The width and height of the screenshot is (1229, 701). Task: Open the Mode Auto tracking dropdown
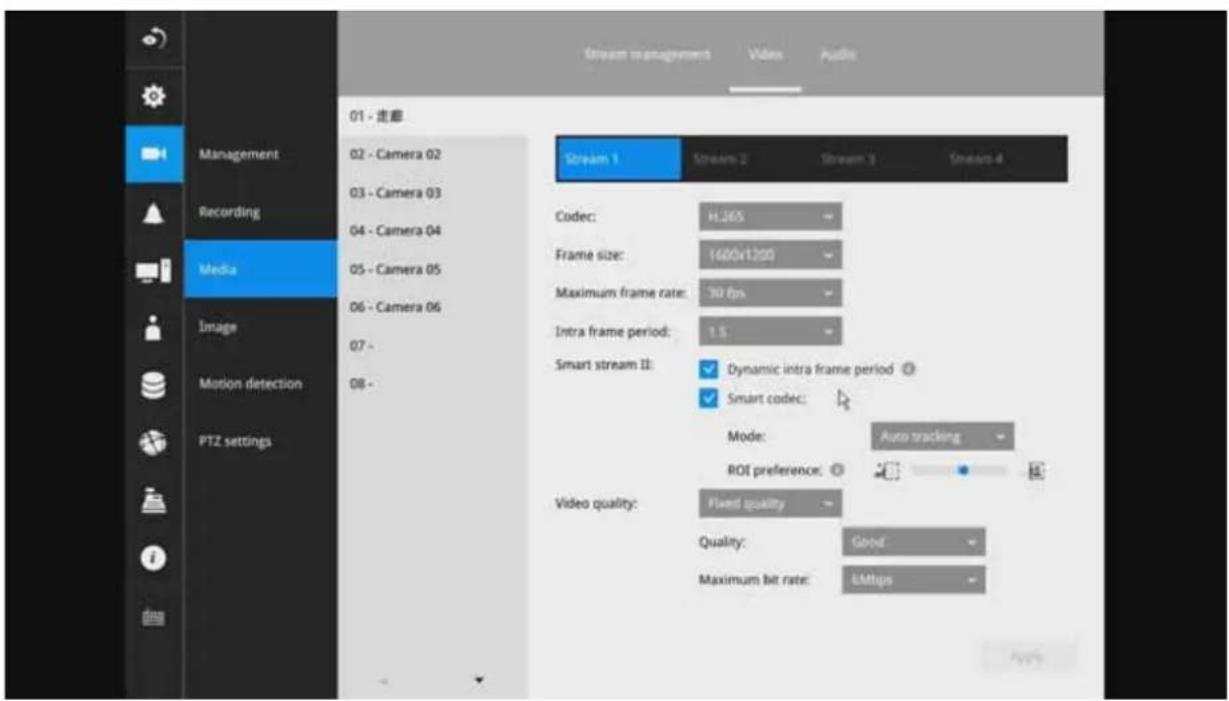coord(942,437)
